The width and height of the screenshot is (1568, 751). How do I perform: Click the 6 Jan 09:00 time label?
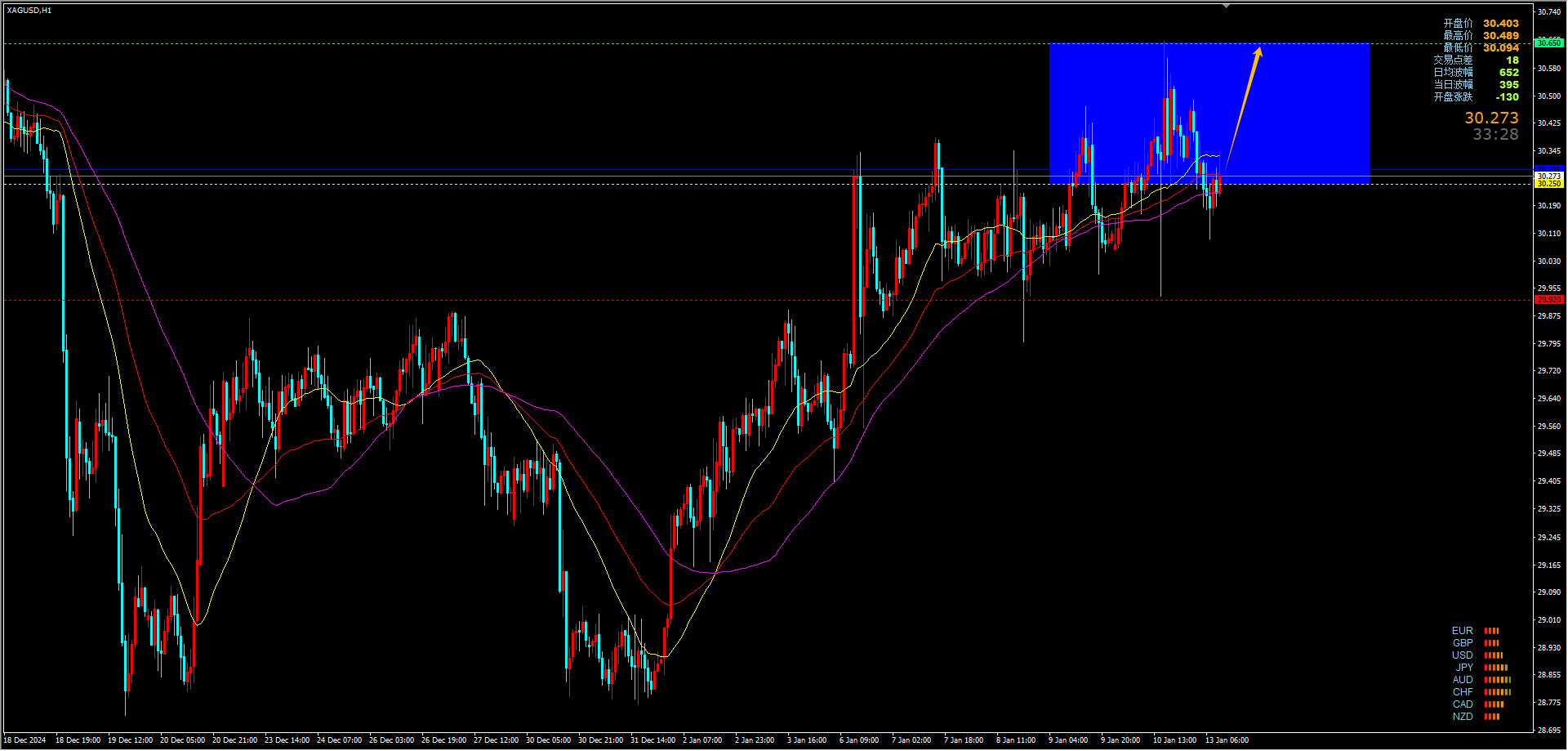(x=859, y=740)
